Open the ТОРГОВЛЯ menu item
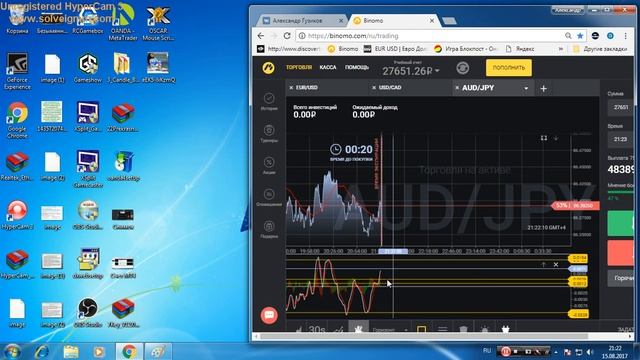Image resolution: width=640 pixels, height=360 pixels. click(299, 67)
